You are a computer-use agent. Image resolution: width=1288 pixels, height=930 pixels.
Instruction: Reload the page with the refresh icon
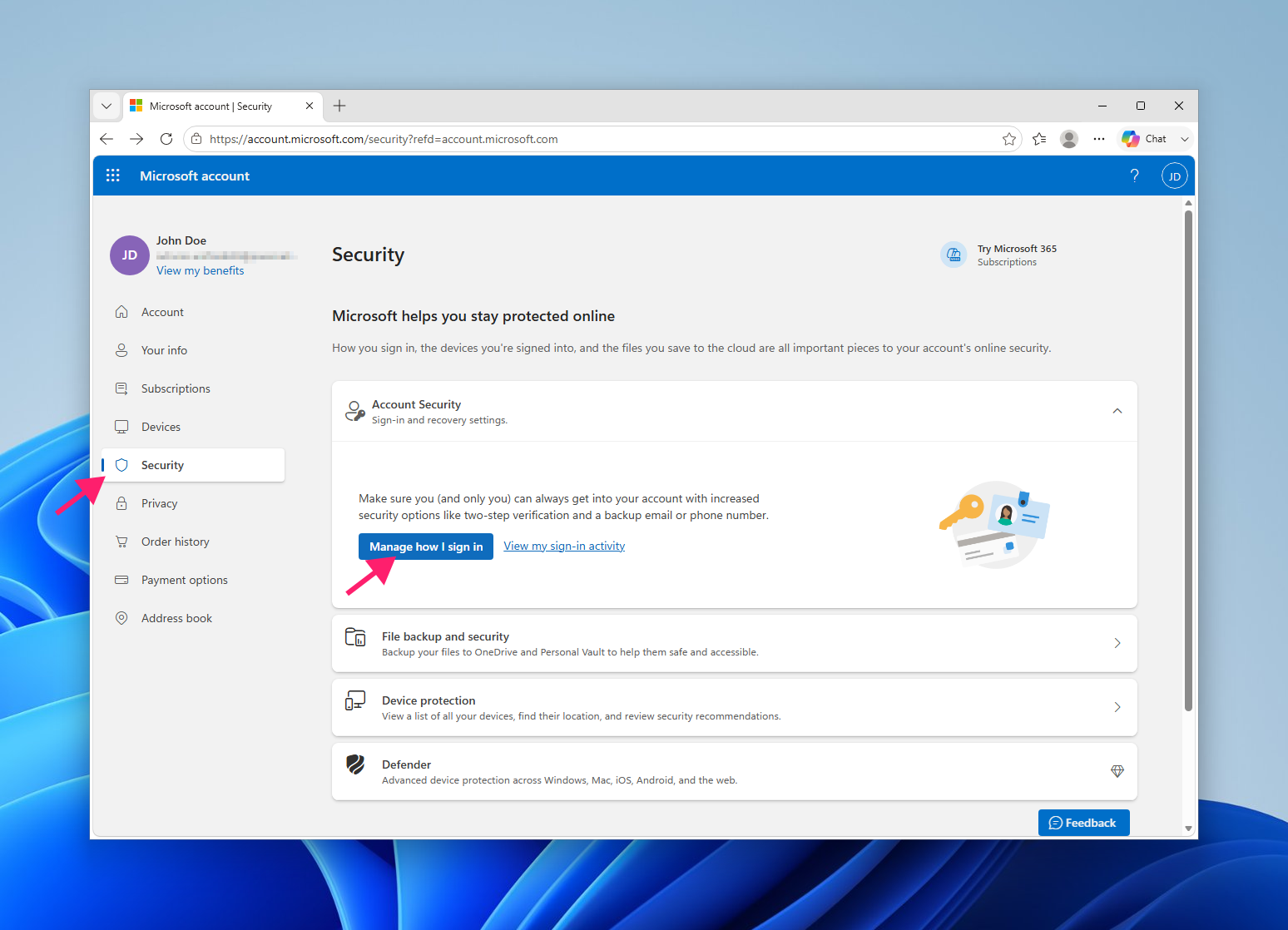tap(166, 139)
